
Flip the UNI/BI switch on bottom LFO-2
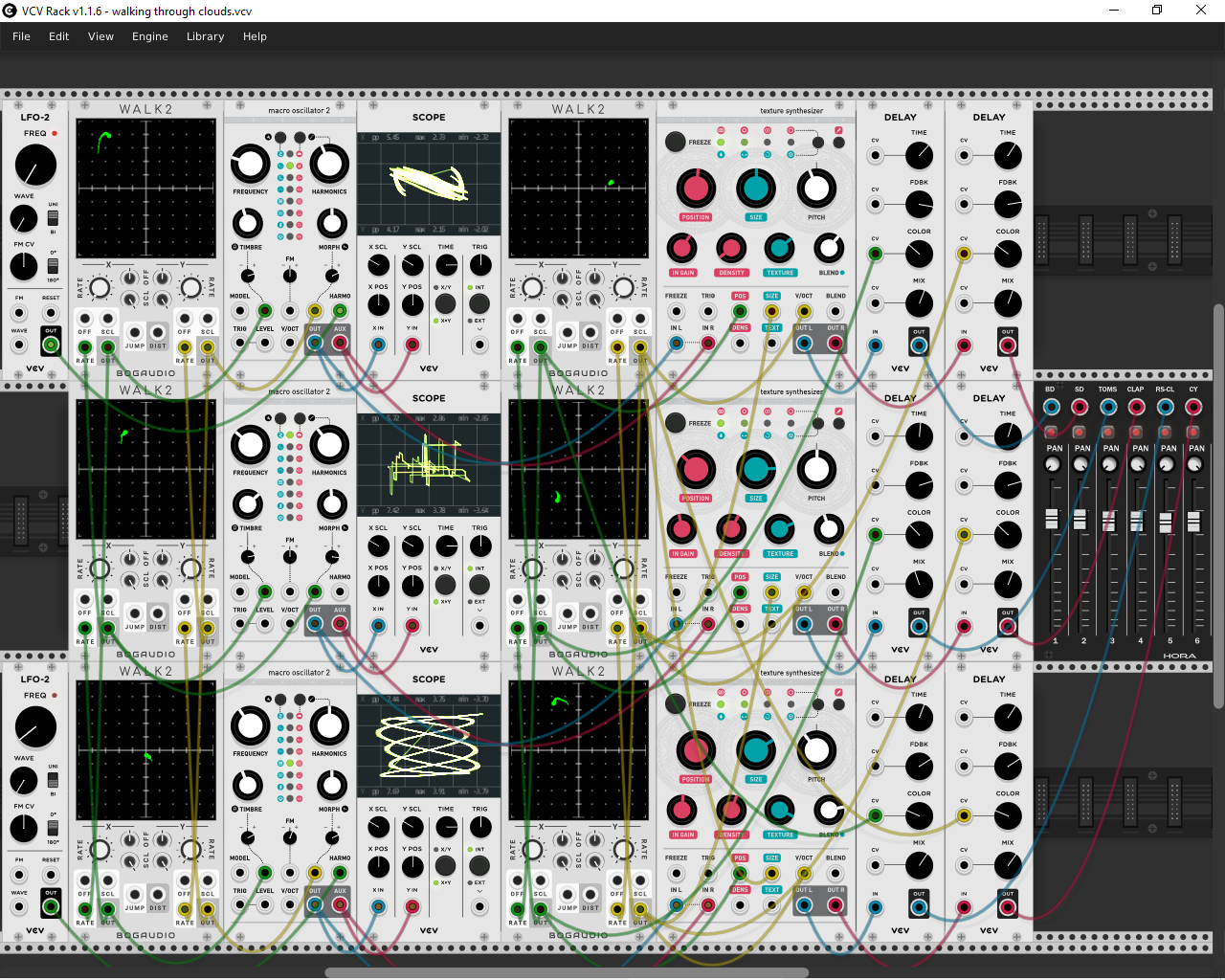(54, 779)
